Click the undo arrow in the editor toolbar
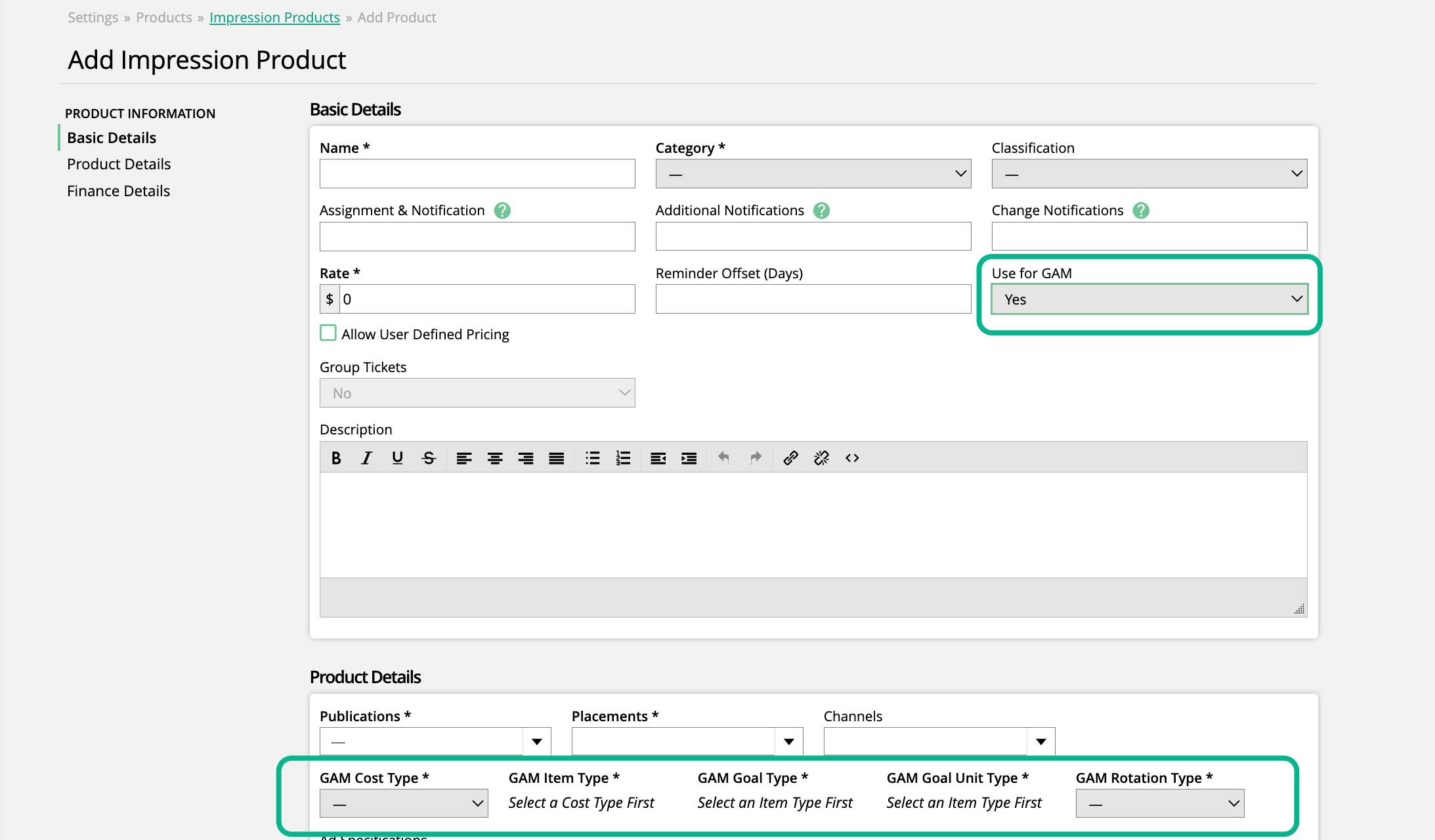Image resolution: width=1435 pixels, height=840 pixels. coord(723,458)
